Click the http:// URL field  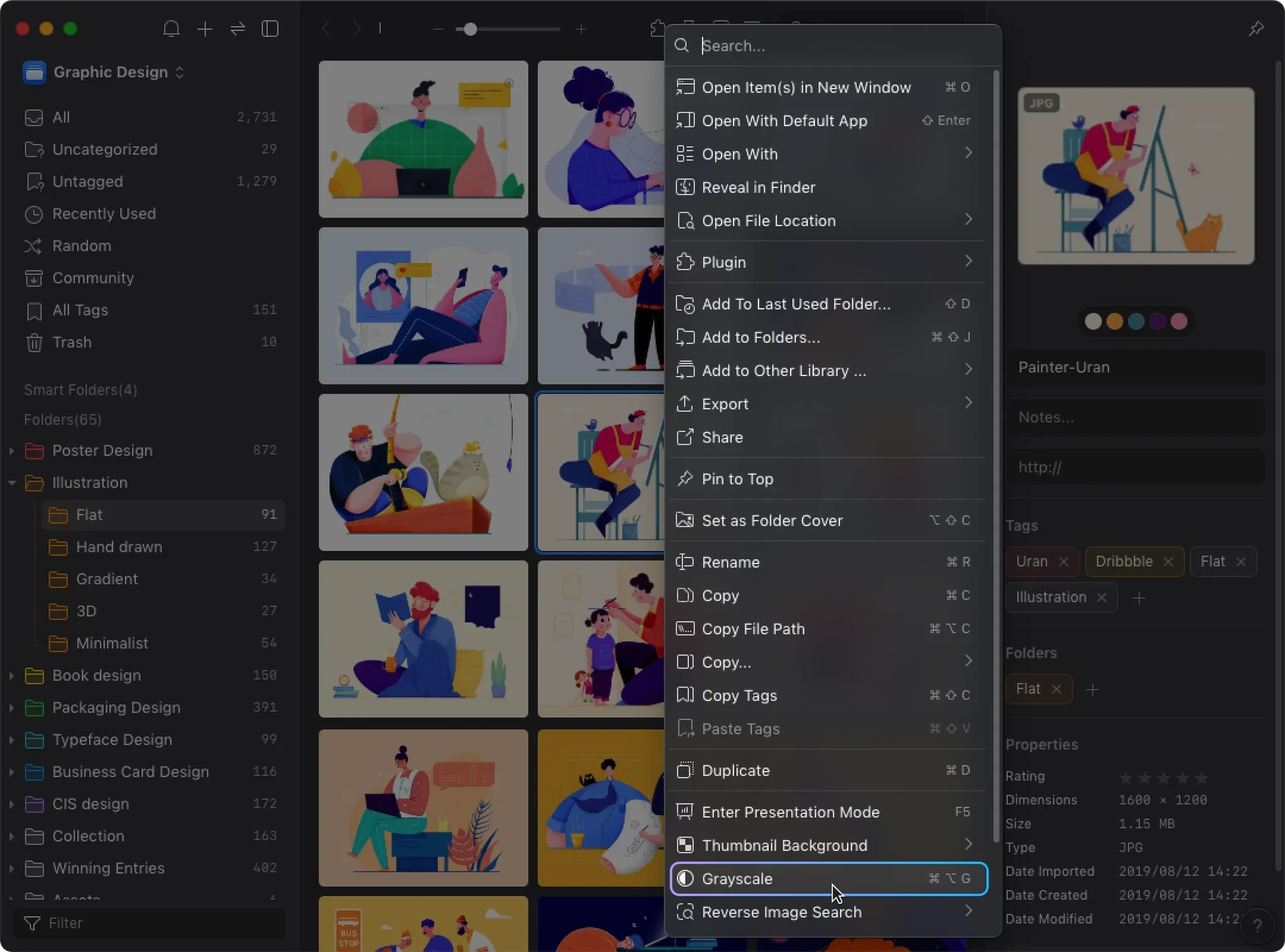point(1136,467)
